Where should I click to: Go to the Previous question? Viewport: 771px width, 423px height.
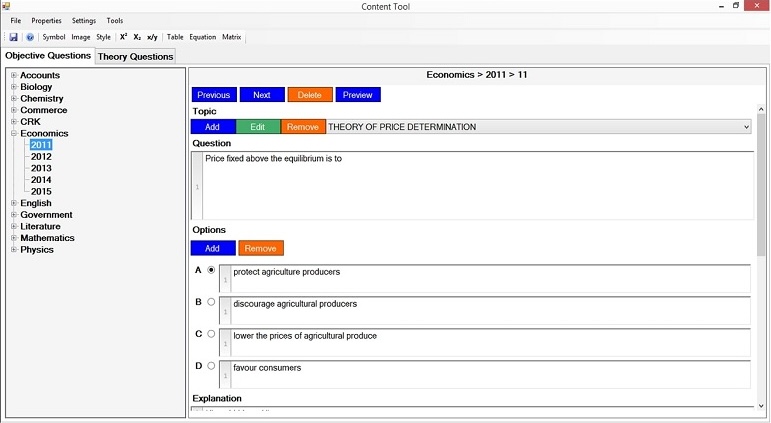point(214,95)
